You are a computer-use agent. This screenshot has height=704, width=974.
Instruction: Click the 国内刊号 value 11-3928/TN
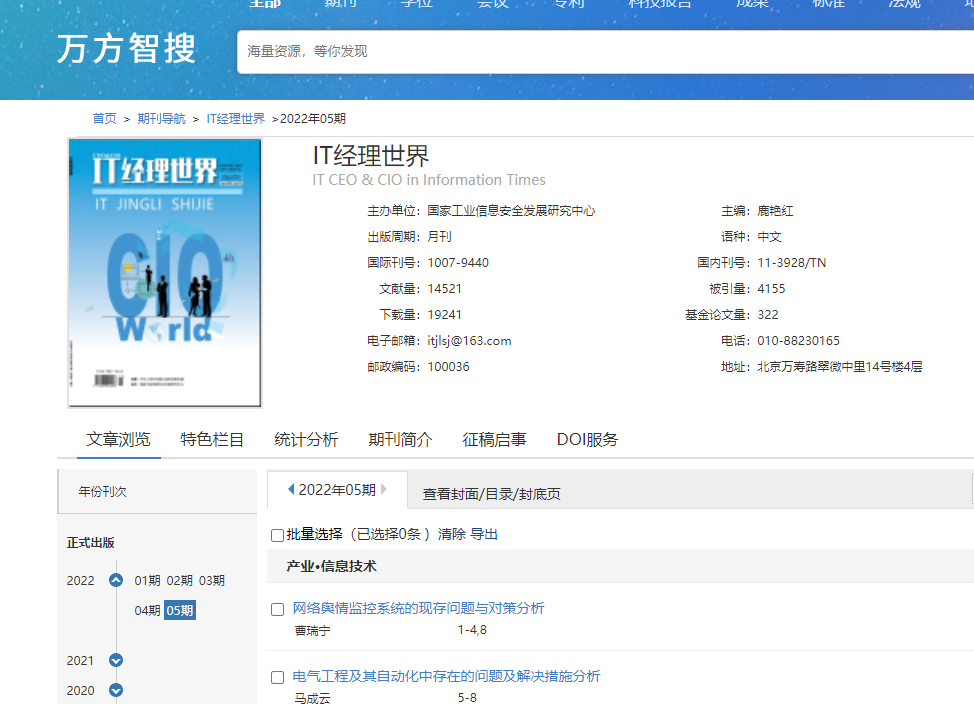[x=792, y=263]
